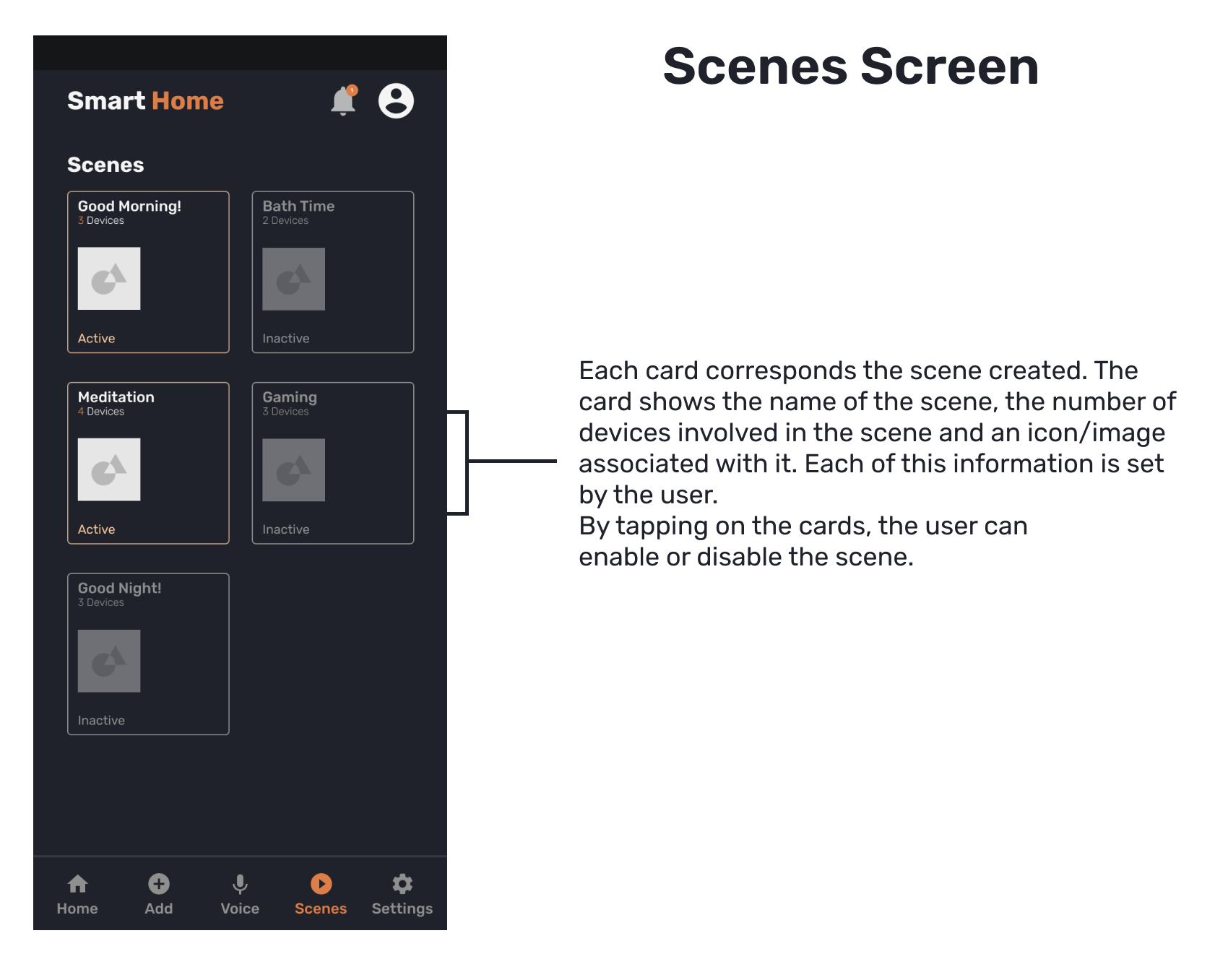The width and height of the screenshot is (1228, 980).
Task: Click the 4 Devices text under Meditation
Action: tap(101, 412)
